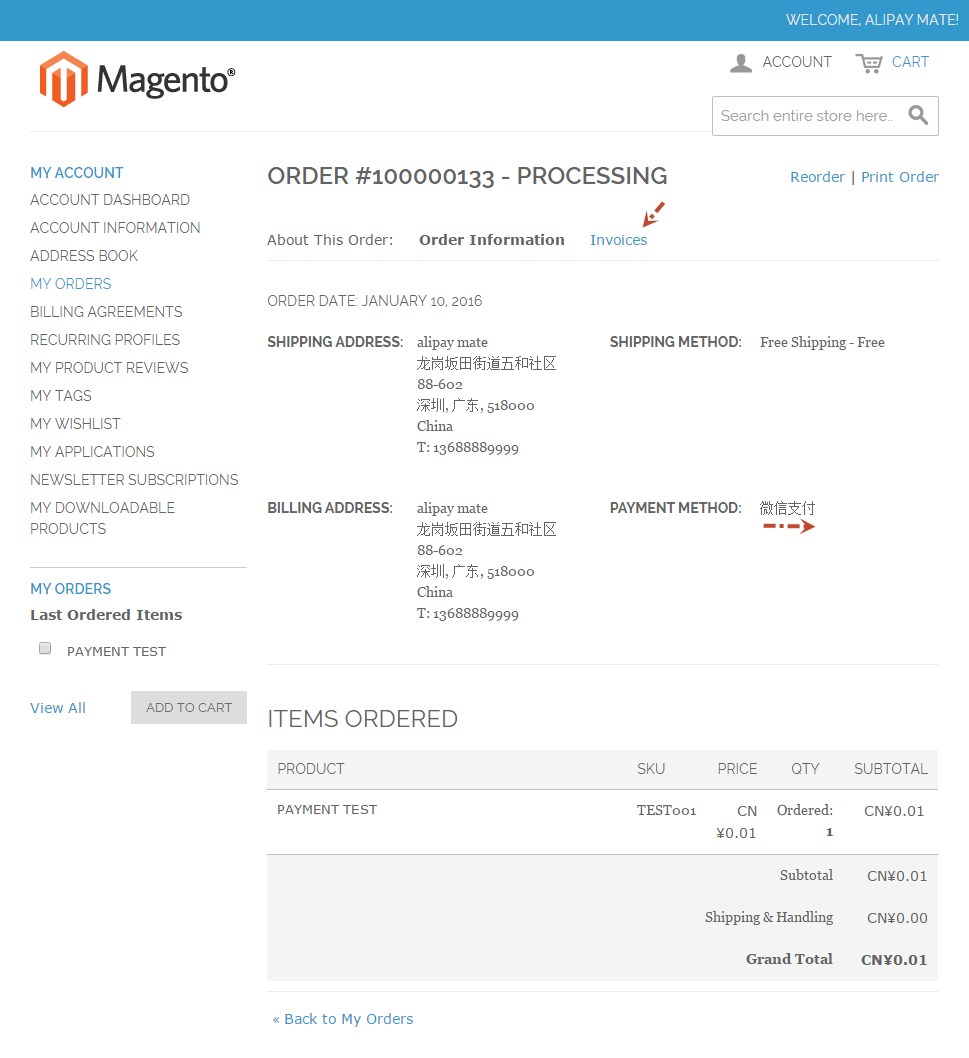The height and width of the screenshot is (1058, 969).
Task: Click the 微信支付 payment method text
Action: [787, 508]
